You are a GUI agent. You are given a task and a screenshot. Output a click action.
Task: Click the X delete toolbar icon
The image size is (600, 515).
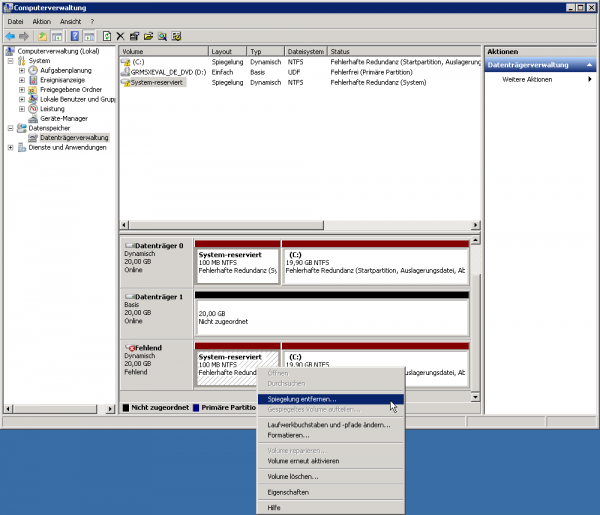(120, 36)
